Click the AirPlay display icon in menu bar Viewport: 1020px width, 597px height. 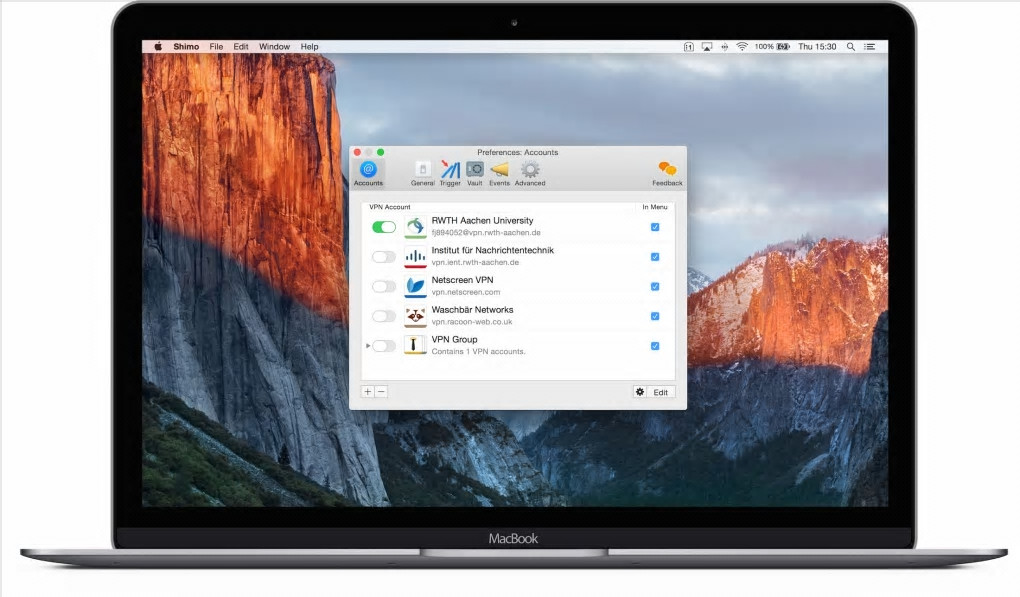[706, 47]
